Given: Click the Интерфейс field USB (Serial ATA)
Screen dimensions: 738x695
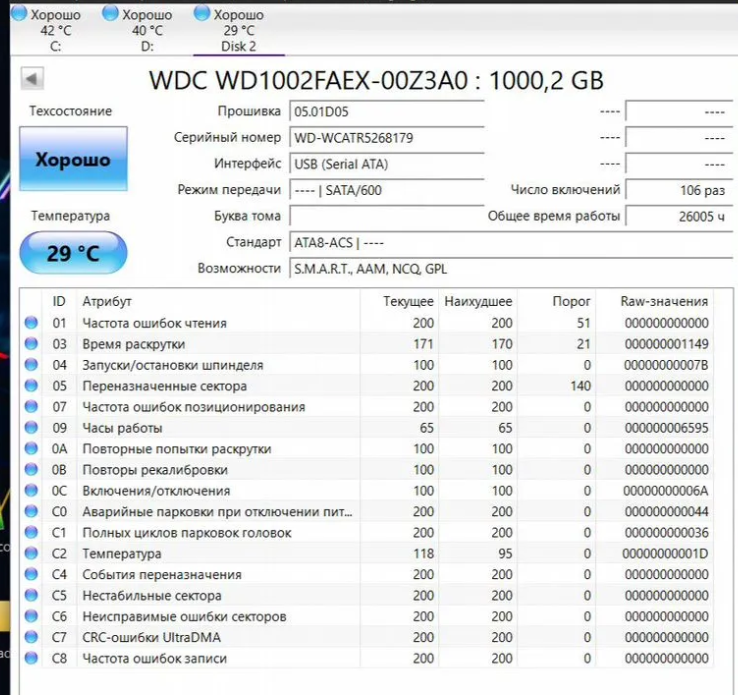Looking at the screenshot, I should 386,164.
